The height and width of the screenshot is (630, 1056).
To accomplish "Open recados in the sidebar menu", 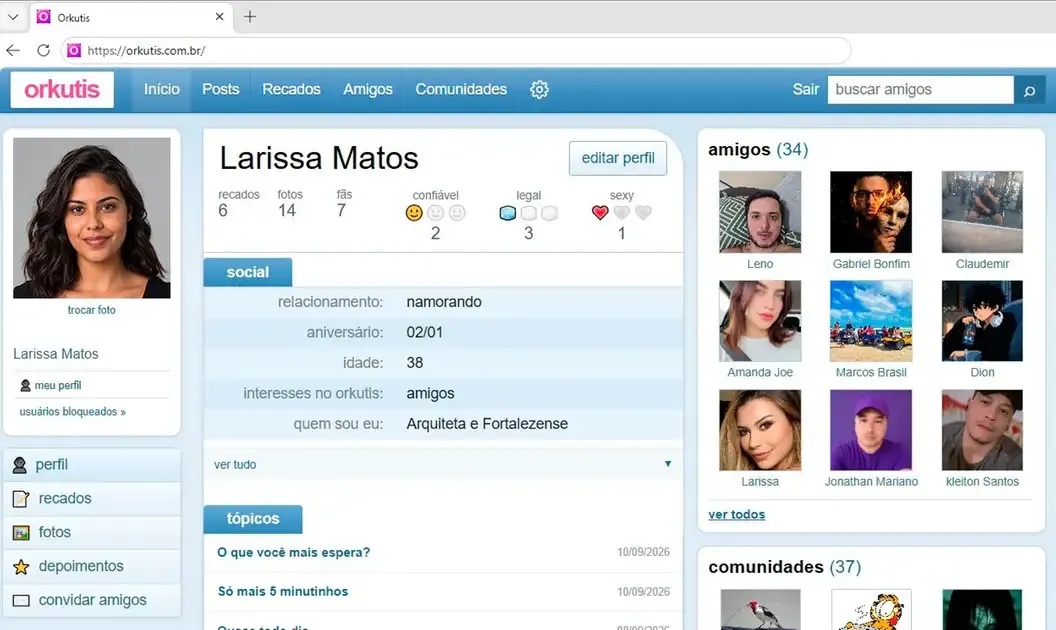I will 92,499.
